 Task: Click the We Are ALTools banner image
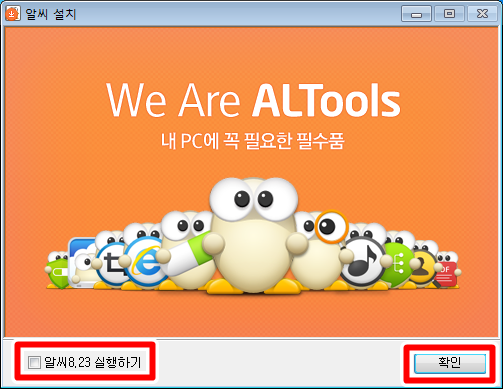(252, 182)
